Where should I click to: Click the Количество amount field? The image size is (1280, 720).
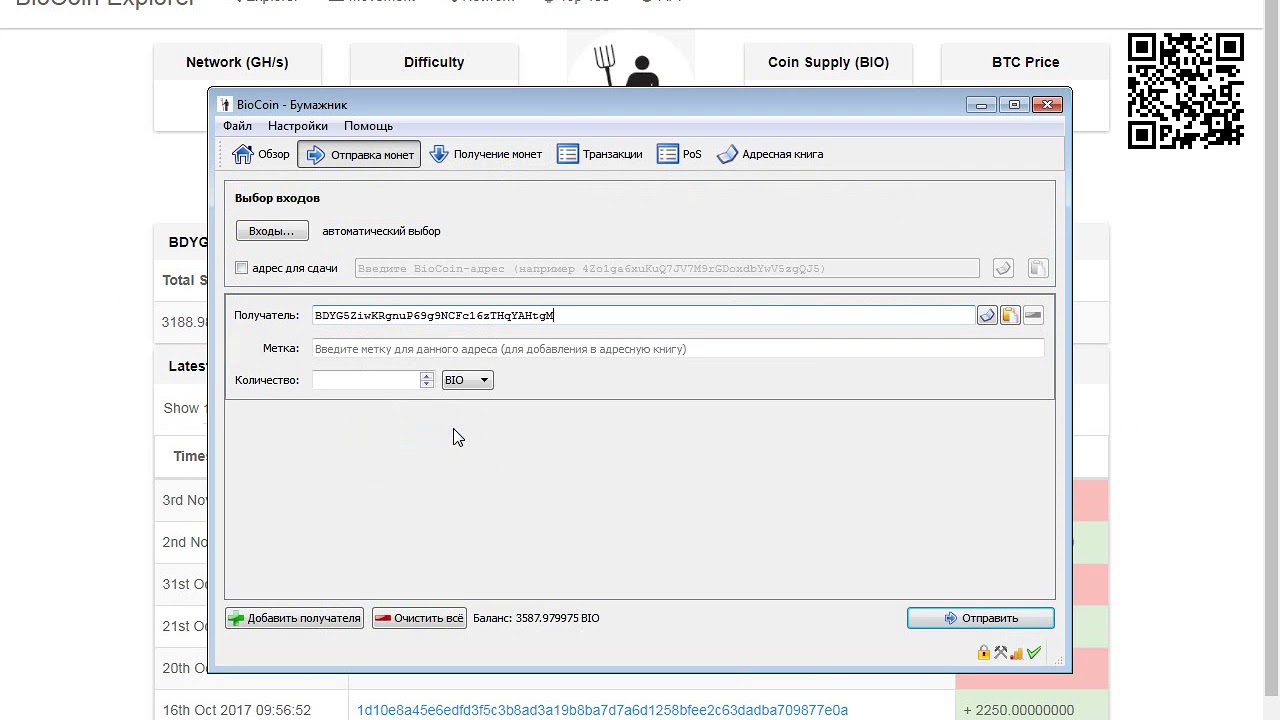[x=366, y=380]
